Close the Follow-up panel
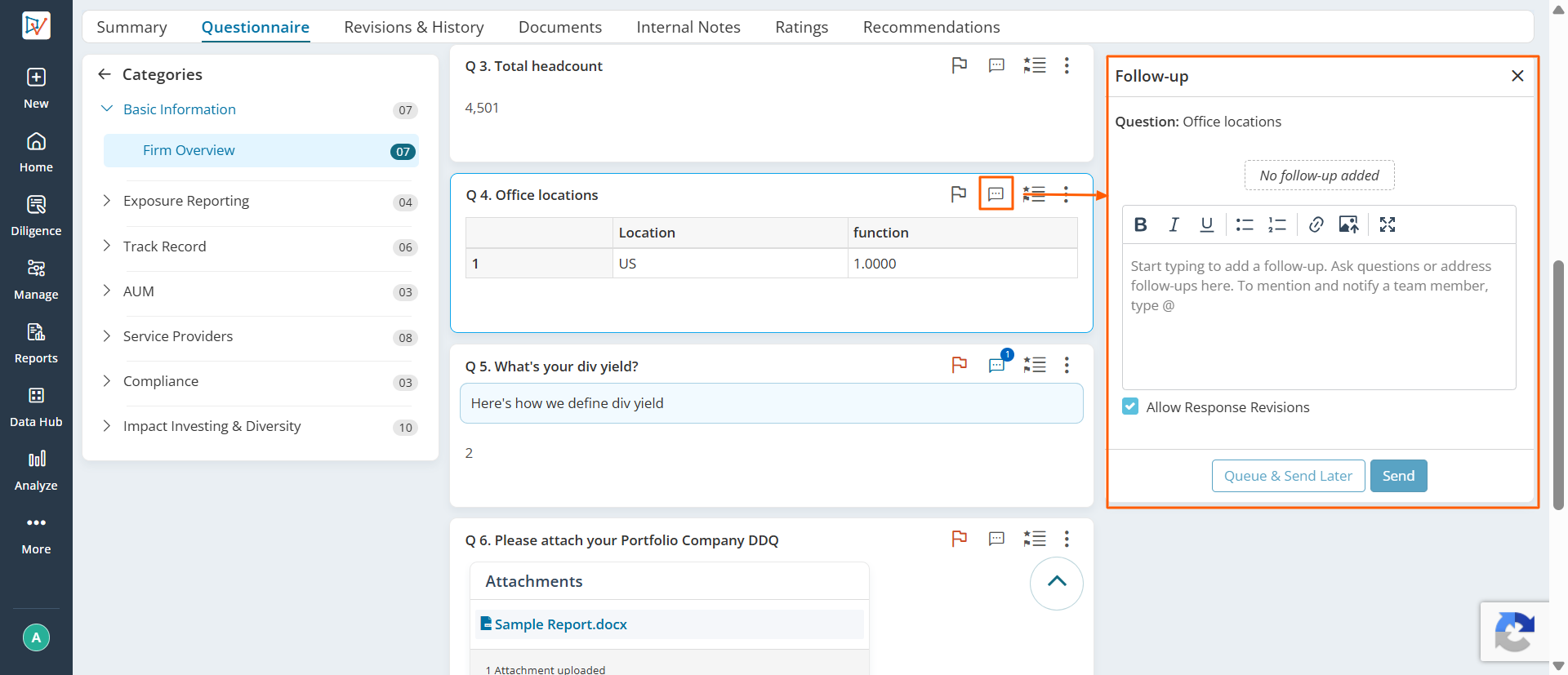 click(x=1517, y=76)
